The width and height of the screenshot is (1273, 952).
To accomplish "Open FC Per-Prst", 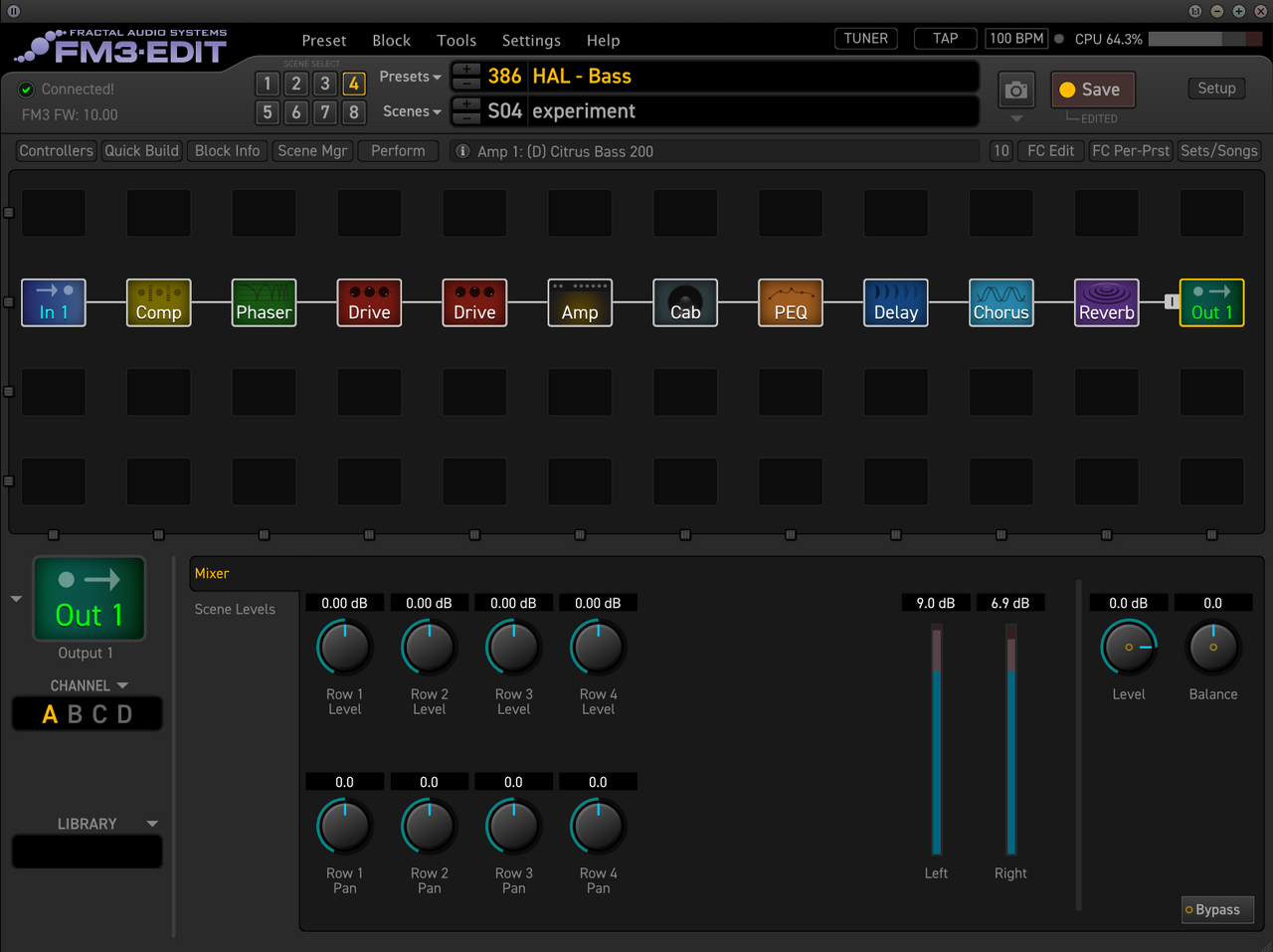I will 1131,151.
